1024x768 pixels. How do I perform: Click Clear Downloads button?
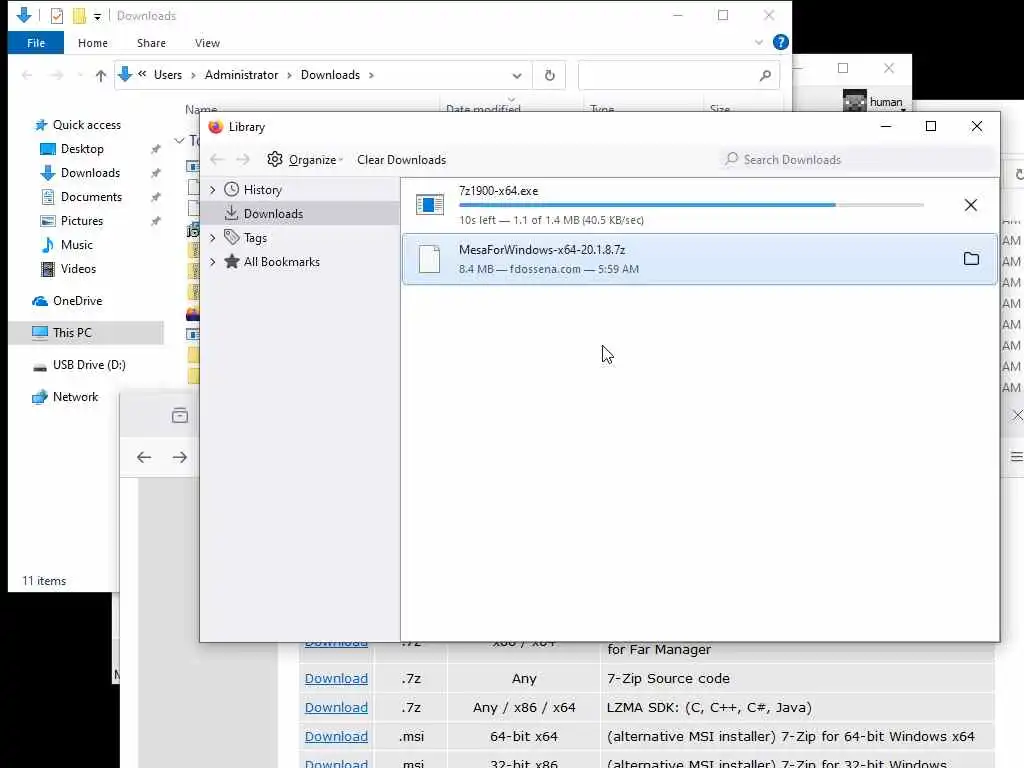pos(402,159)
